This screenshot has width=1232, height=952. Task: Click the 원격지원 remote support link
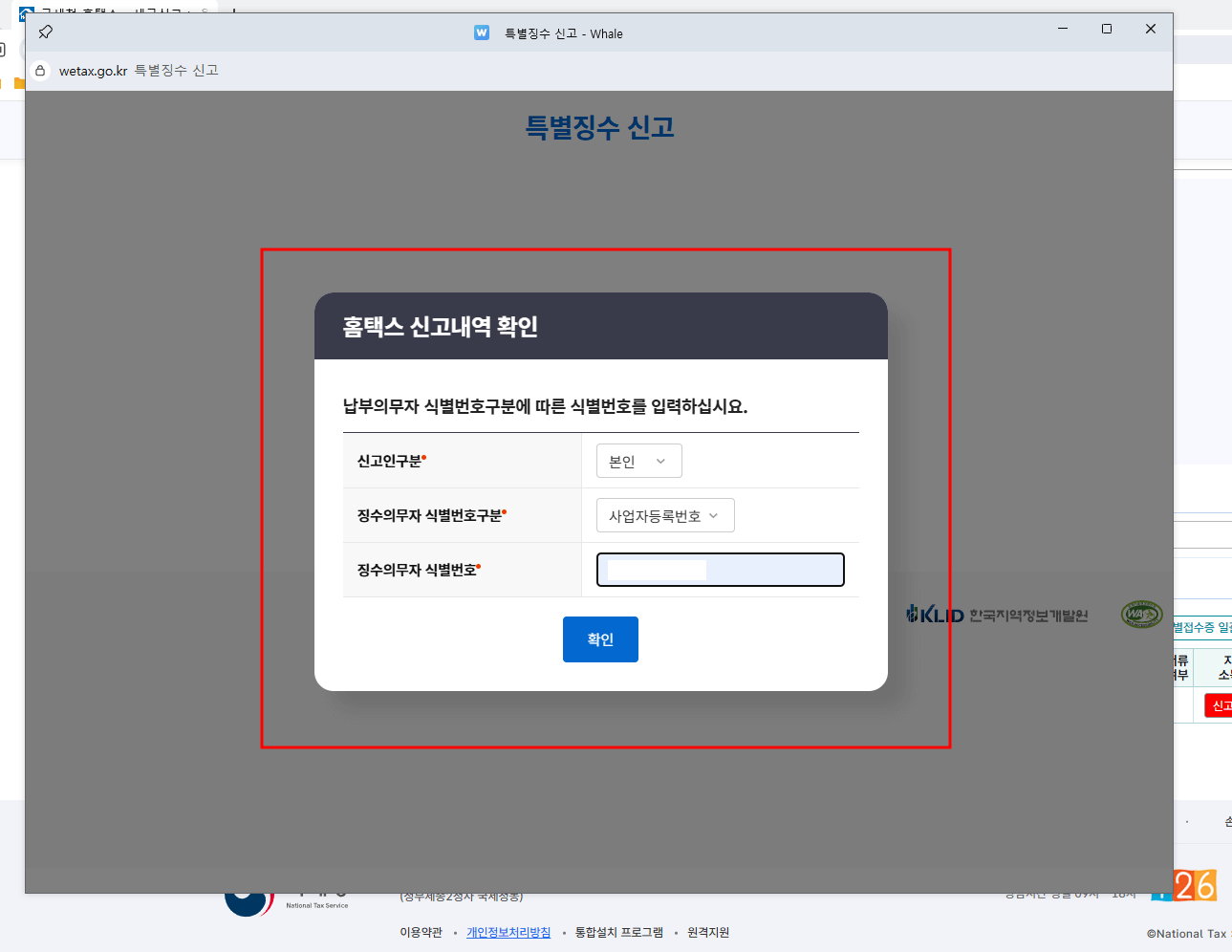pos(705,932)
